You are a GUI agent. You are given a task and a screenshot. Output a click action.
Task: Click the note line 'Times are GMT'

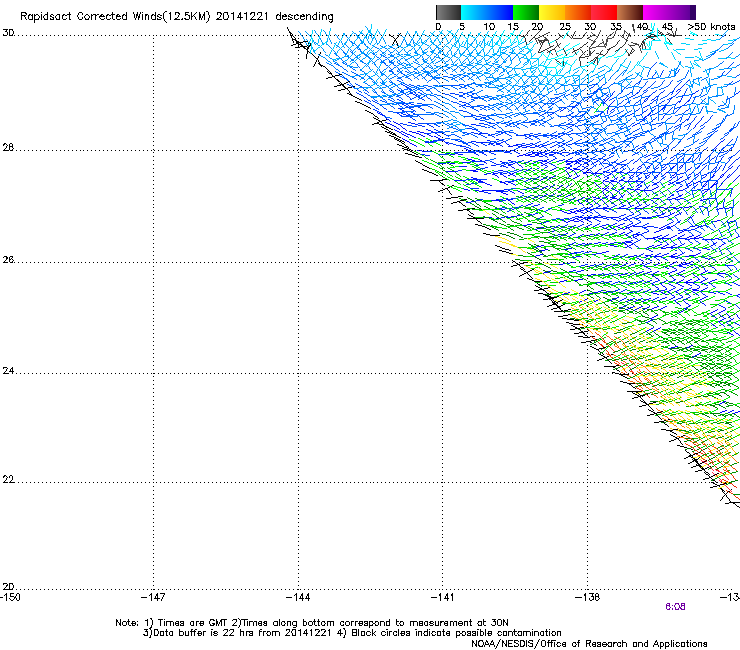(x=193, y=623)
